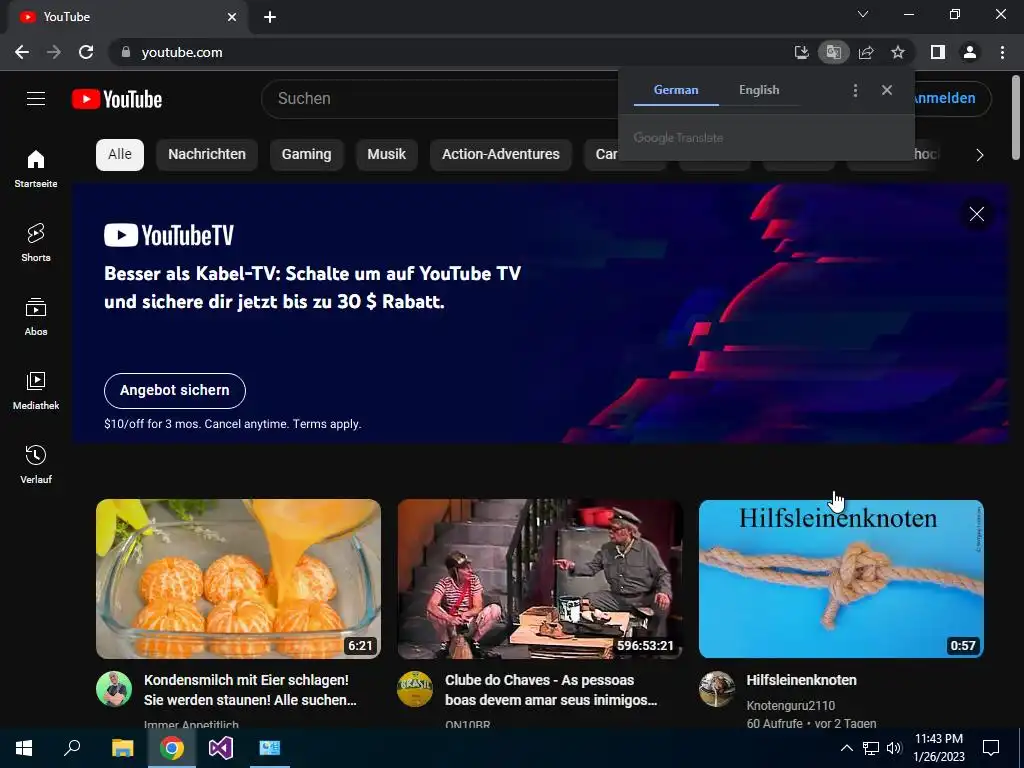The width and height of the screenshot is (1024, 768).
Task: Open Shorts from the sidebar
Action: pyautogui.click(x=36, y=242)
